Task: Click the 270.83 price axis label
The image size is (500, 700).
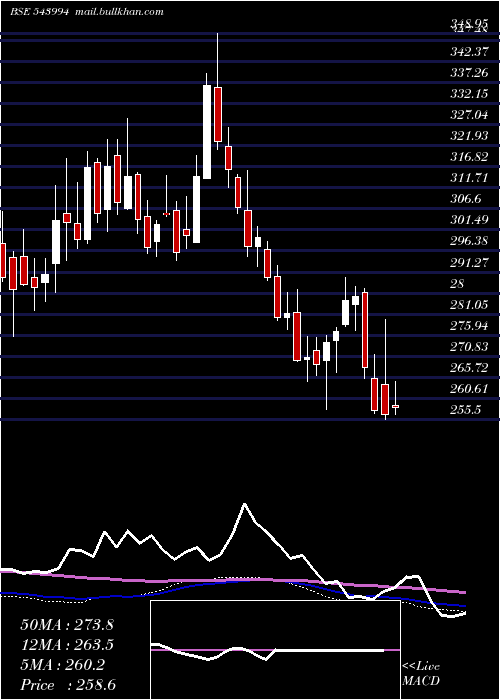Action: click(x=469, y=346)
